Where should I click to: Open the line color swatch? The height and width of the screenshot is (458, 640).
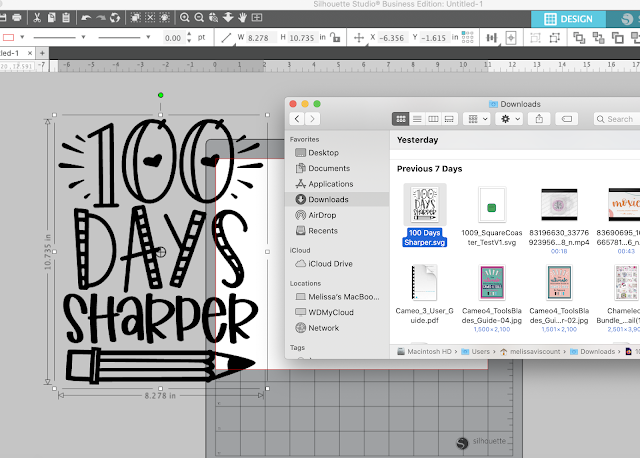[x=9, y=38]
